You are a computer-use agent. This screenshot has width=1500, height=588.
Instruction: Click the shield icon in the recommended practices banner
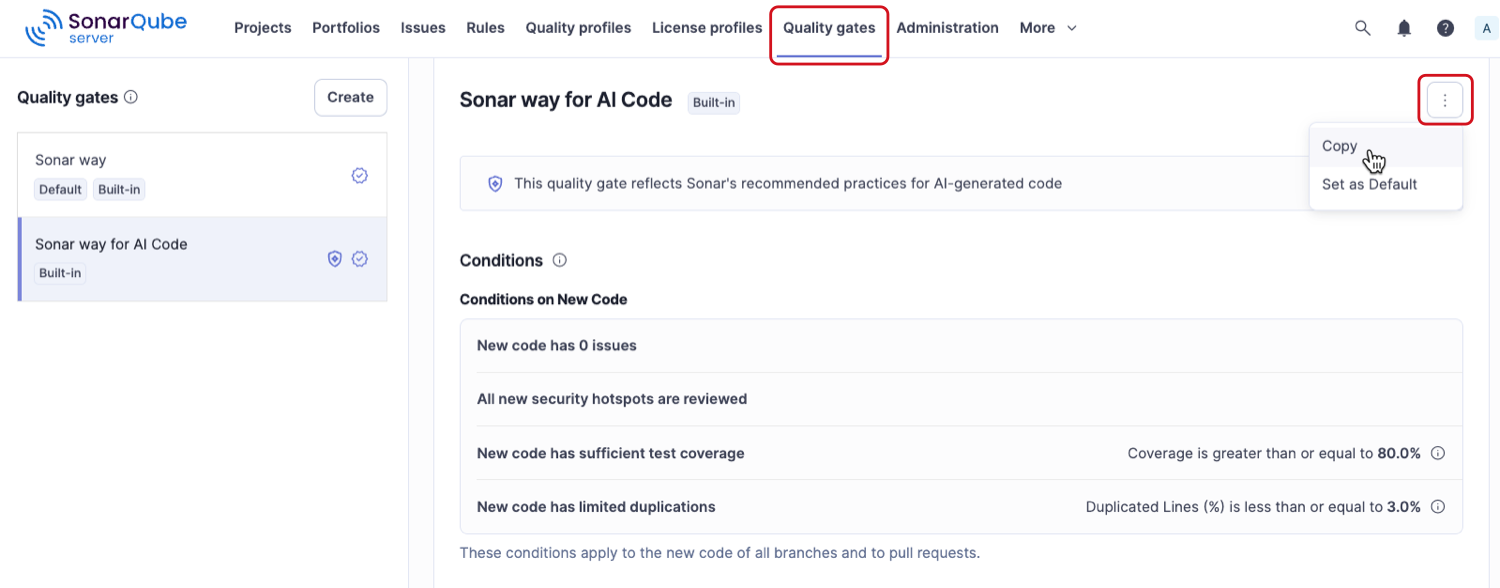[495, 183]
